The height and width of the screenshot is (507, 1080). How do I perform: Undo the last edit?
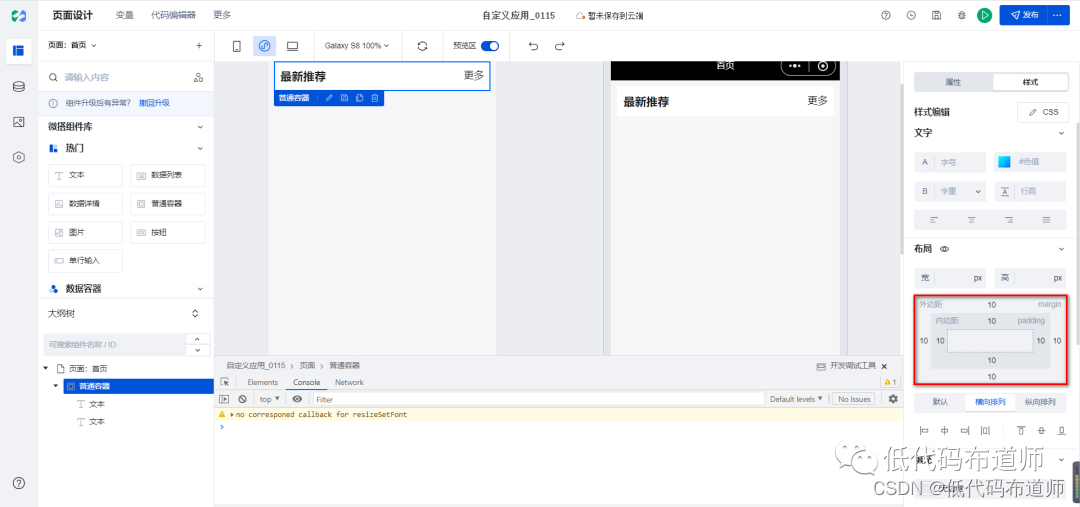pos(533,46)
